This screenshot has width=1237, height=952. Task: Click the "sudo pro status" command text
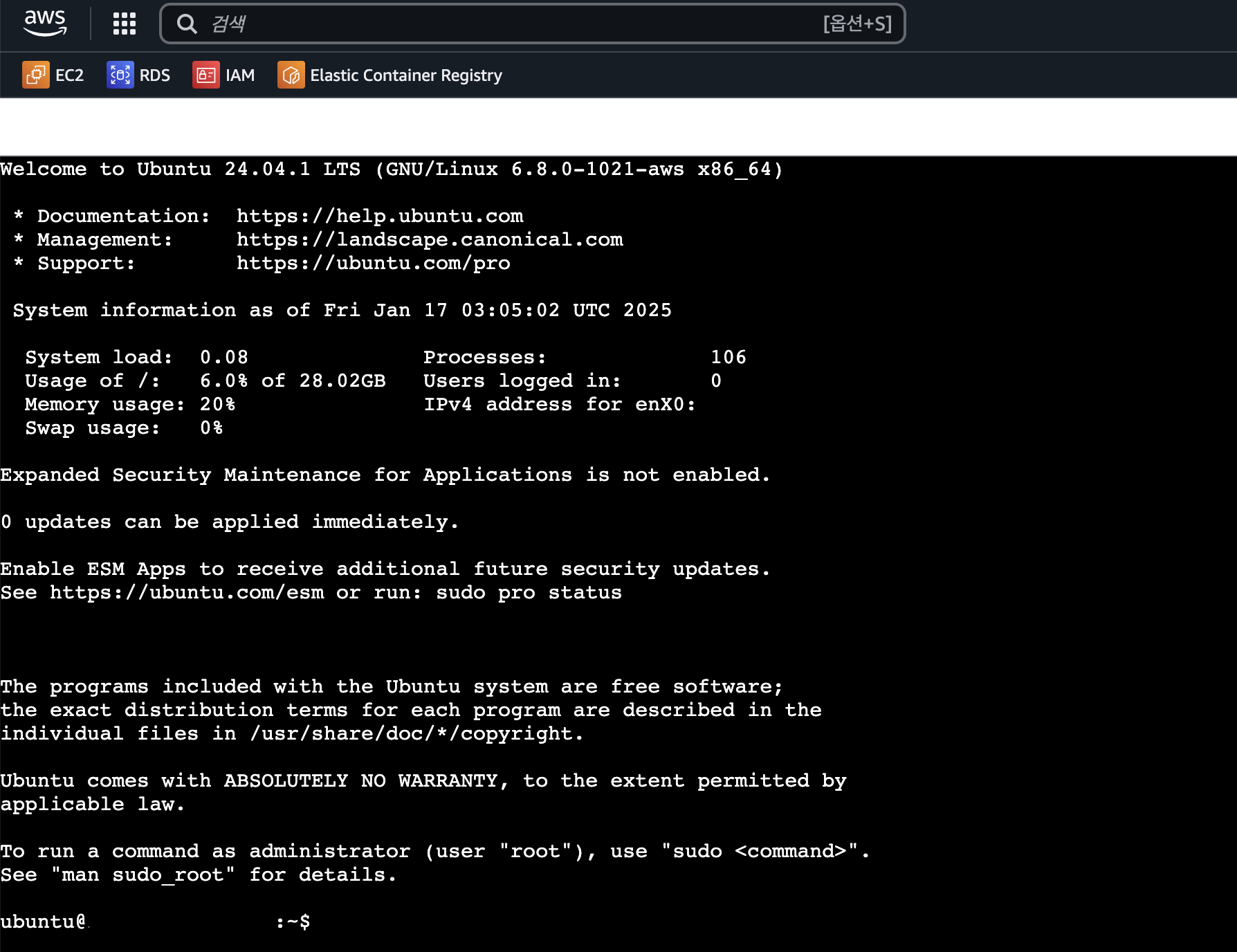pyautogui.click(x=529, y=593)
